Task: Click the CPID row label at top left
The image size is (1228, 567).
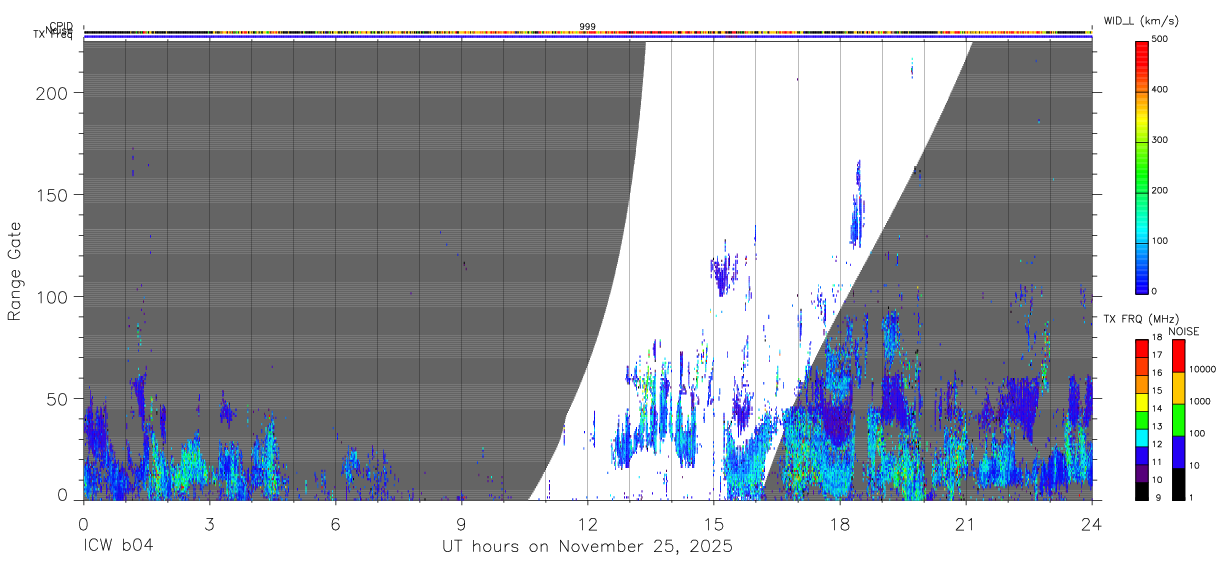Action: 61,26
